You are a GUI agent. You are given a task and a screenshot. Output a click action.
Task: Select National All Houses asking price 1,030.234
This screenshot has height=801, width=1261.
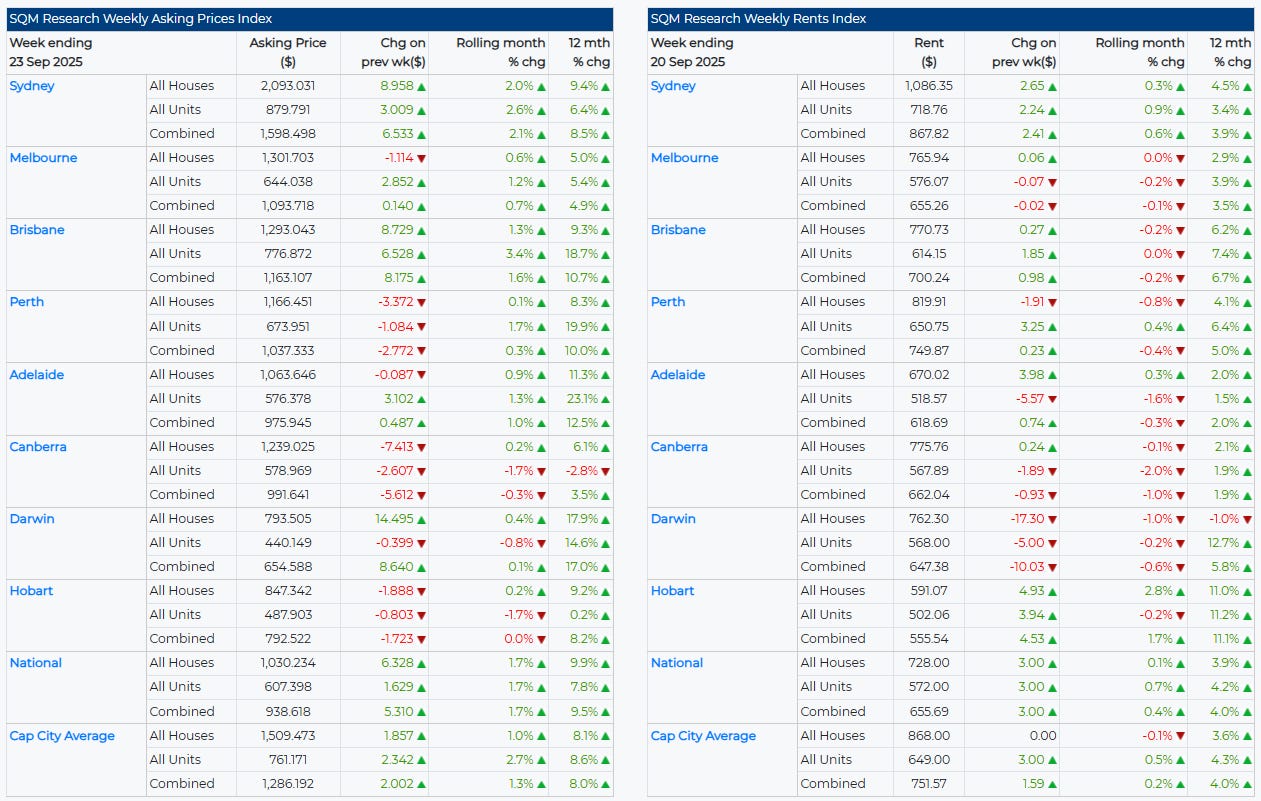(287, 663)
